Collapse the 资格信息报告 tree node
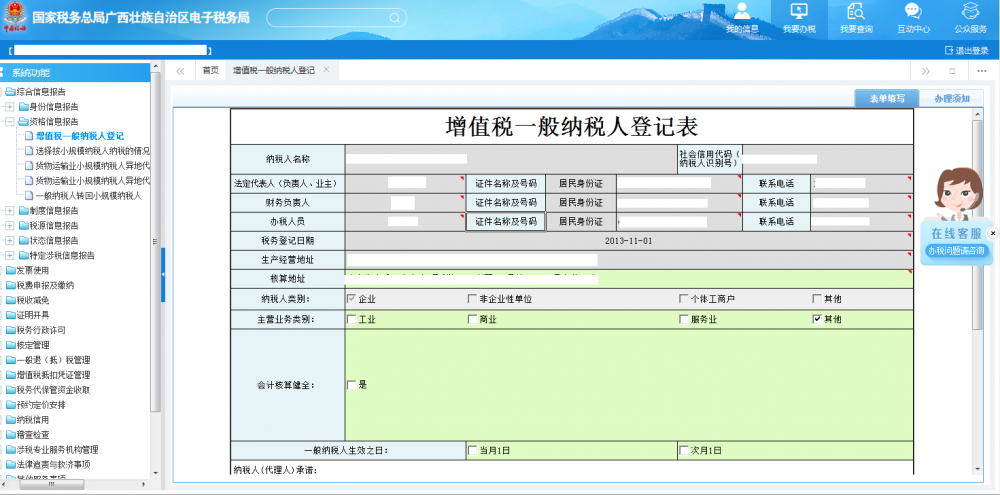 pyautogui.click(x=10, y=121)
